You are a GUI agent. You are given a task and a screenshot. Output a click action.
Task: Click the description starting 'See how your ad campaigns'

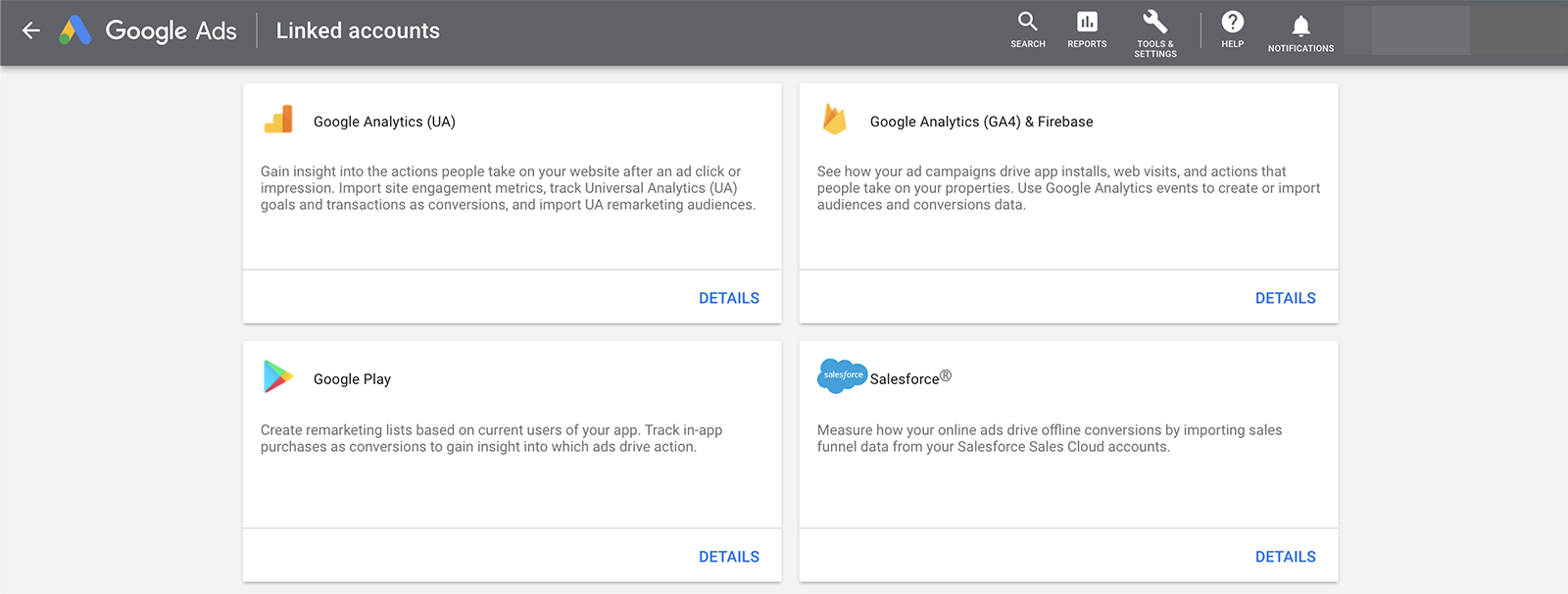[x=1068, y=188]
